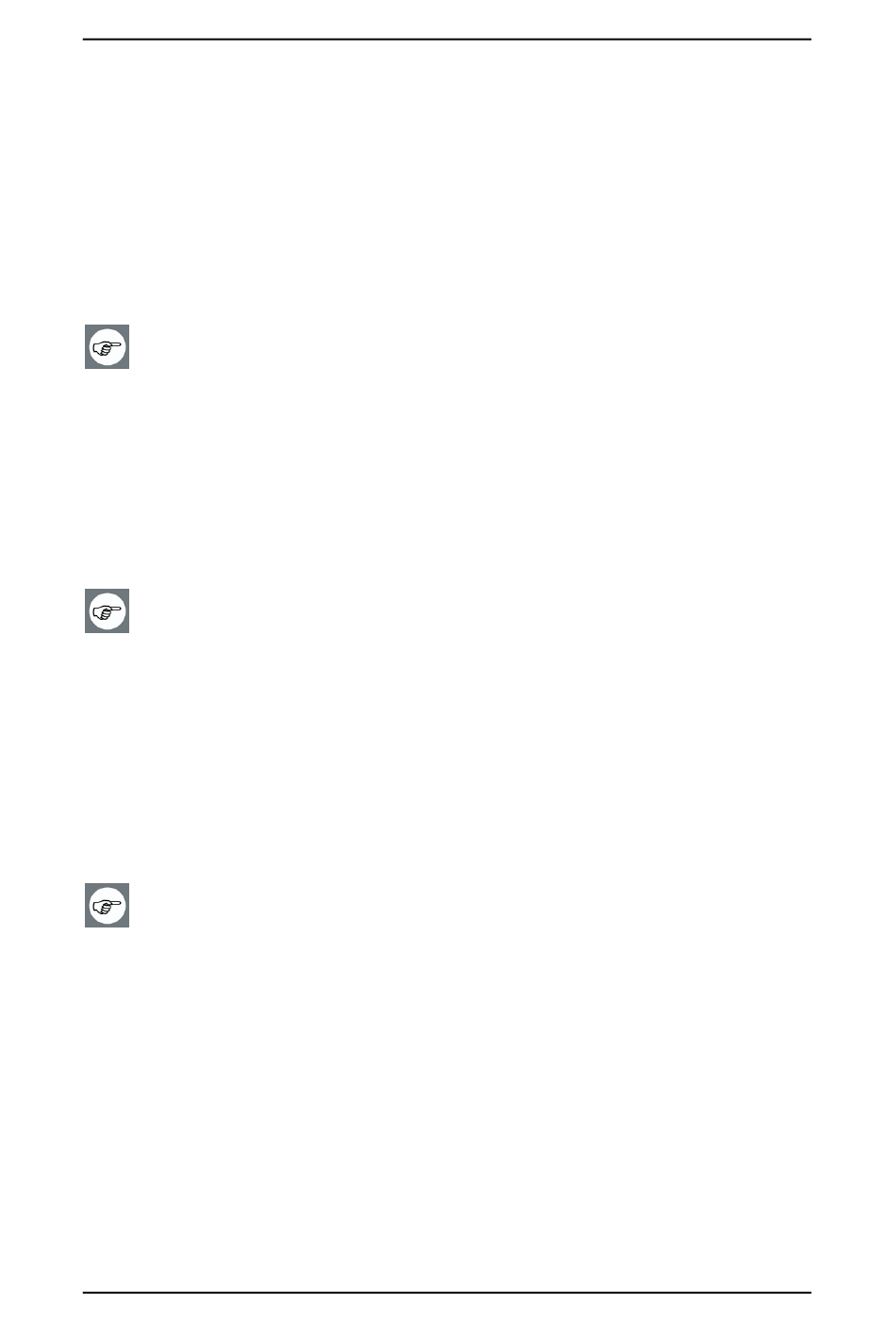The image size is (896, 1320).
Task: Select the hand glyph inside the middle note icon
Action: pos(107,611)
